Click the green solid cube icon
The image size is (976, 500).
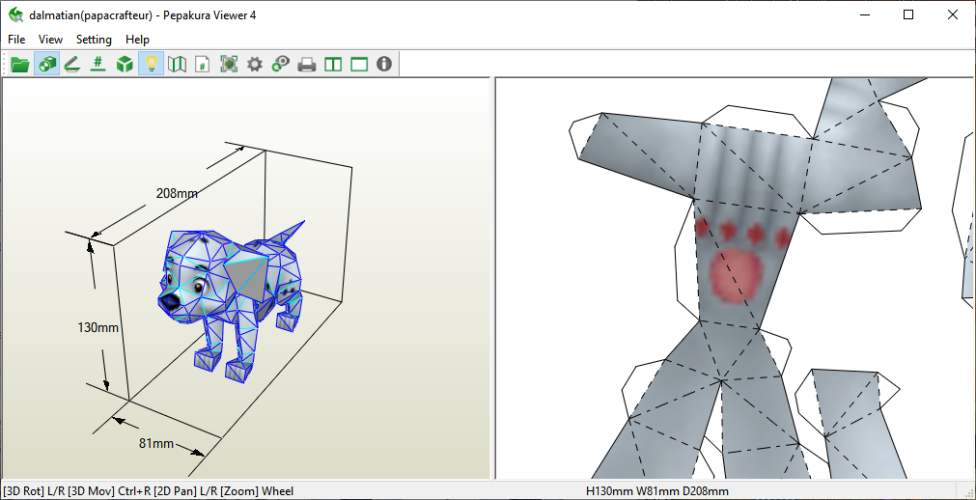[124, 64]
